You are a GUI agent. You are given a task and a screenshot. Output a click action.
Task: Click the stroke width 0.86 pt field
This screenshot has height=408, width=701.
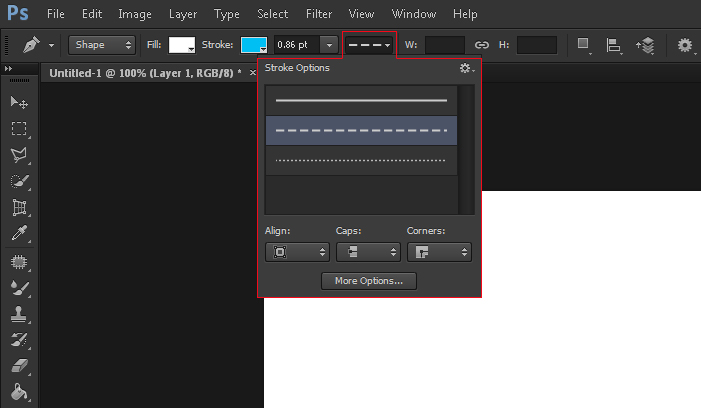(297, 45)
